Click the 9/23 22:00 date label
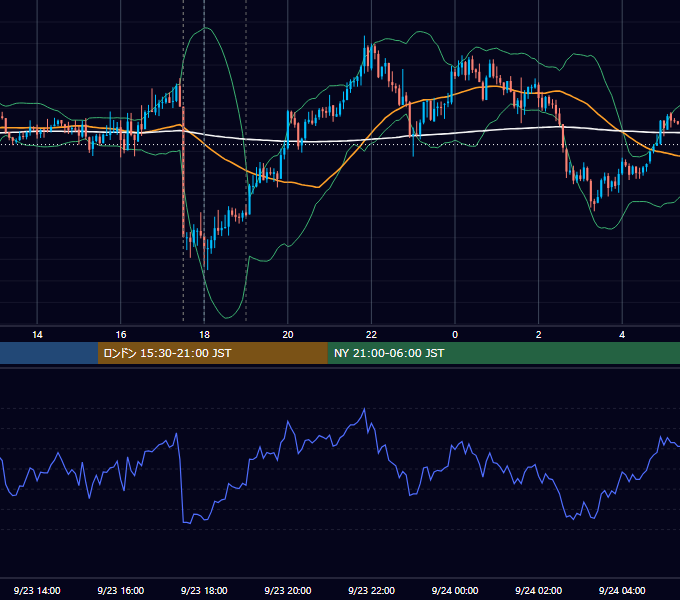Viewport: 680px width, 600px height. point(371,590)
